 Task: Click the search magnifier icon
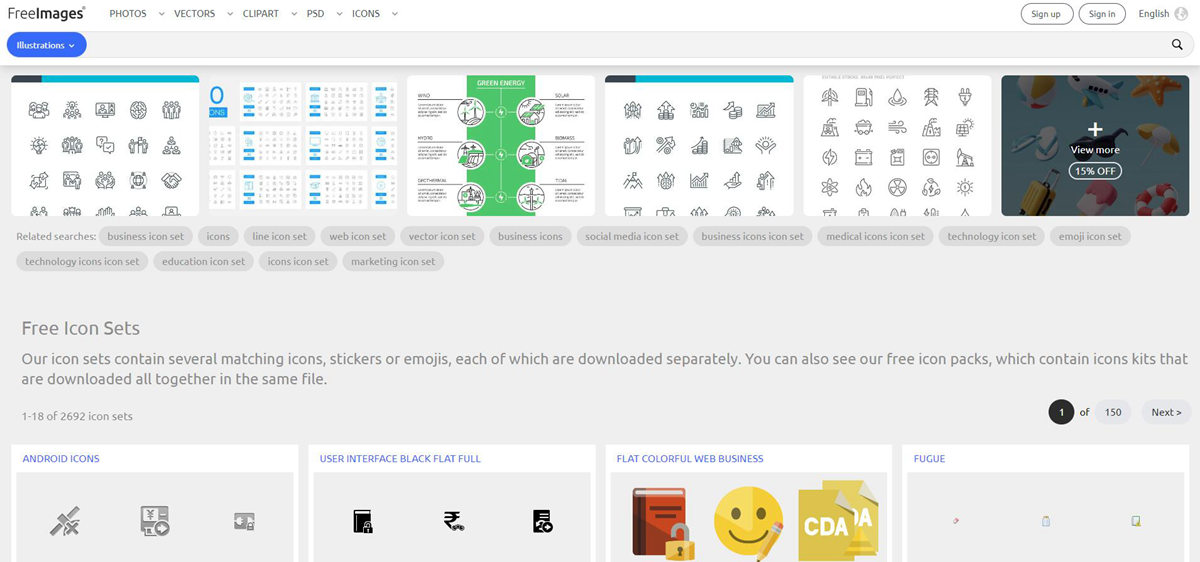click(1177, 45)
